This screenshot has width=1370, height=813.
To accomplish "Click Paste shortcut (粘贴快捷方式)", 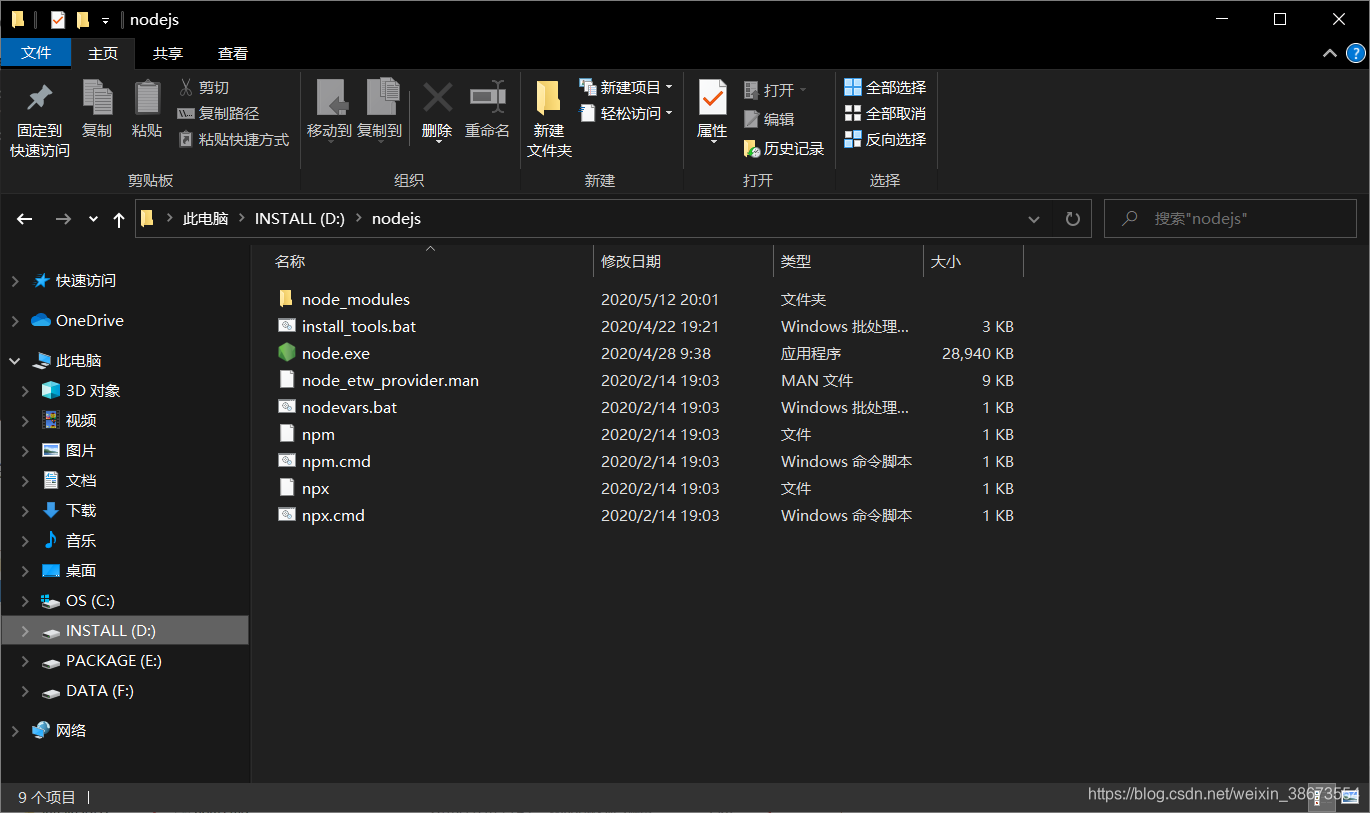I will [x=234, y=139].
